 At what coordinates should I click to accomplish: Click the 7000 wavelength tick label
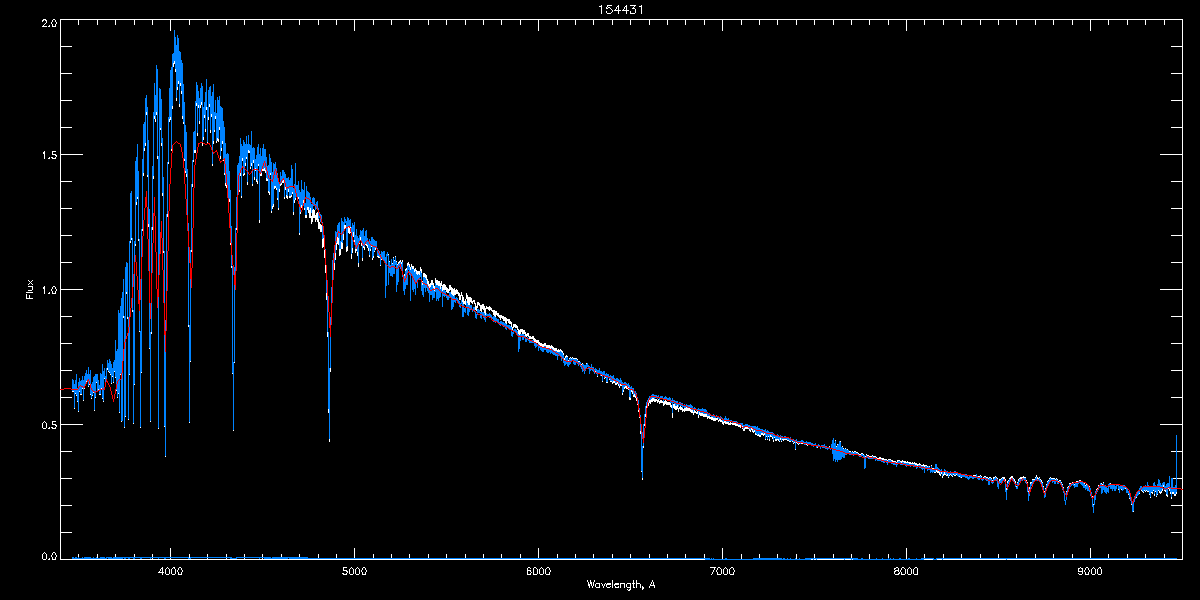722,572
